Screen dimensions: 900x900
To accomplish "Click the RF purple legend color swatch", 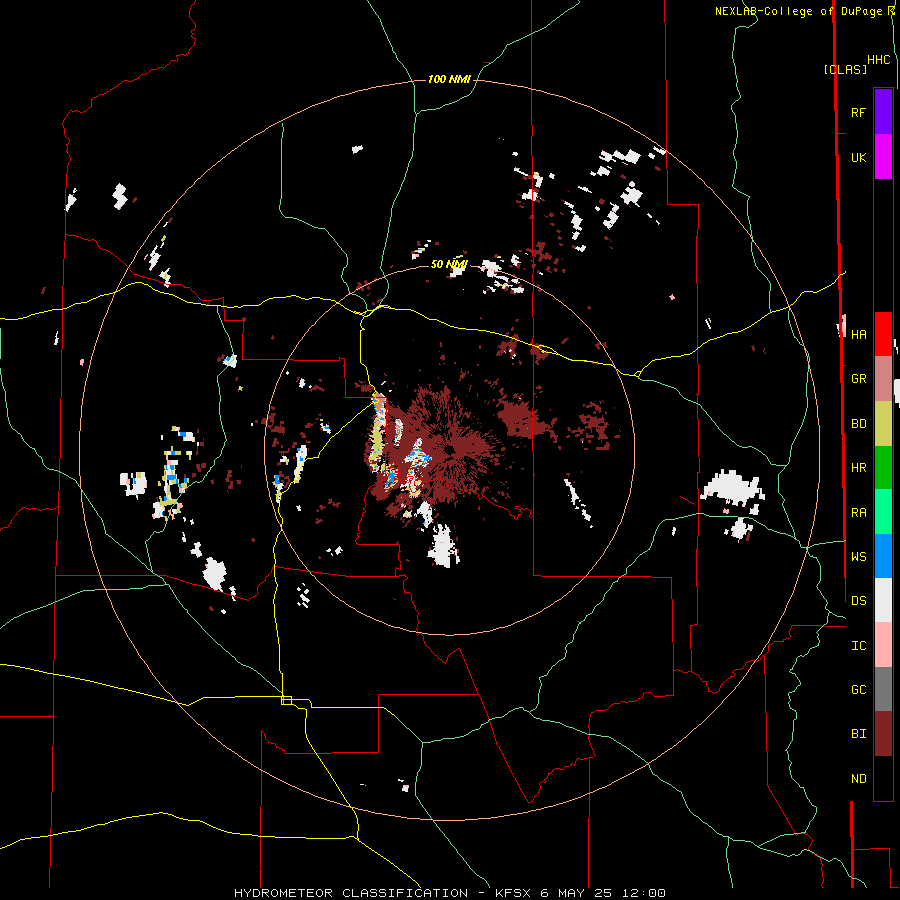I will [x=883, y=112].
